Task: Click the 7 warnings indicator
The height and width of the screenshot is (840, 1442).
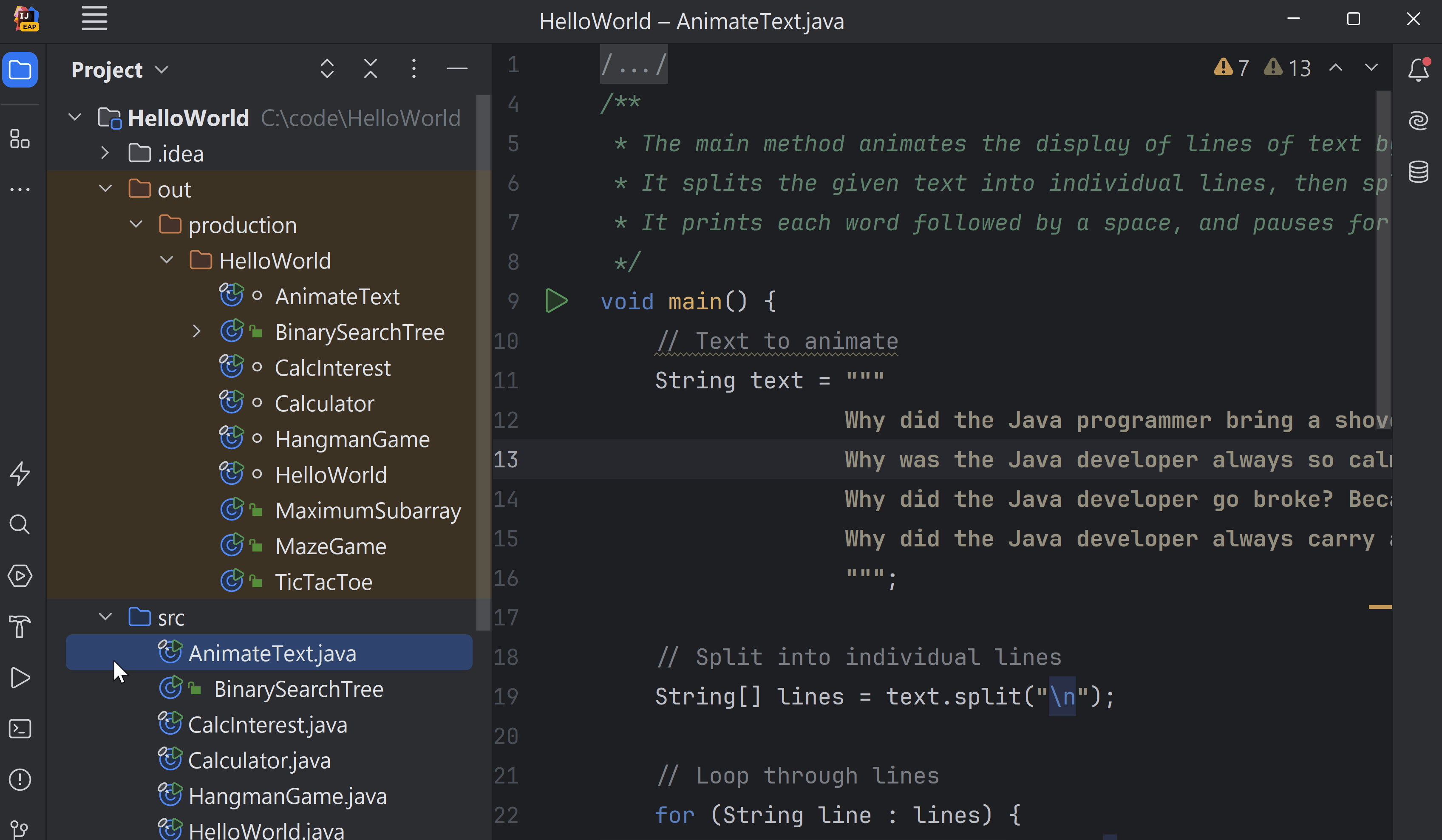Action: point(1232,68)
